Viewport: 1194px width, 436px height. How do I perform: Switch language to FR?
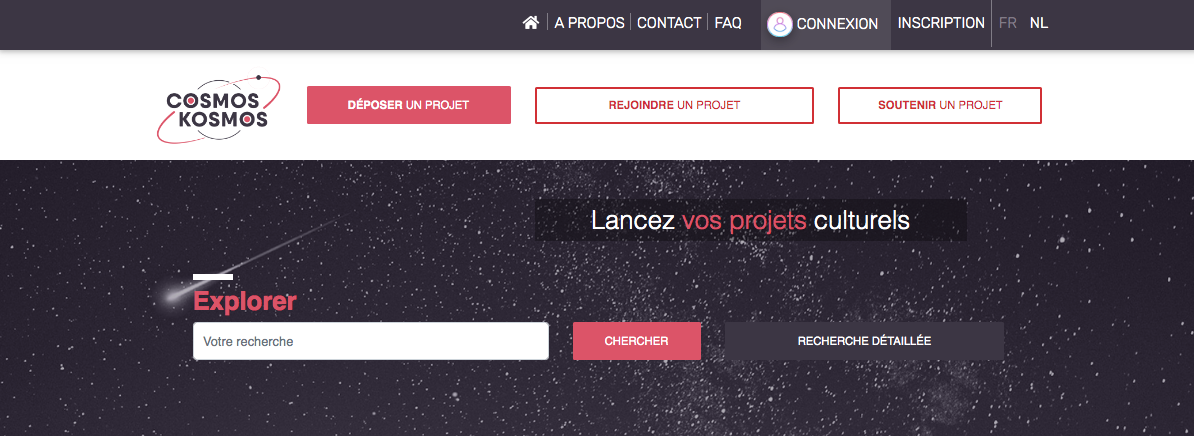(x=1007, y=23)
